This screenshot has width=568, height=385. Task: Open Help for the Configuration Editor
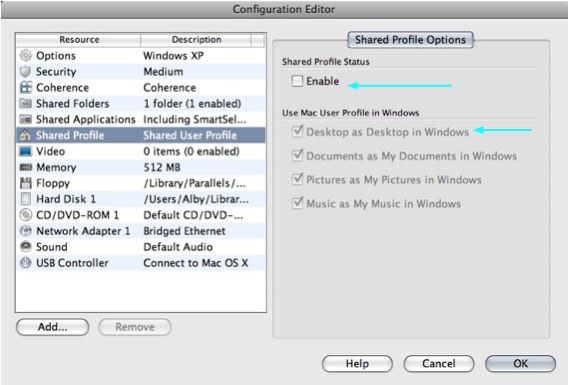357,363
